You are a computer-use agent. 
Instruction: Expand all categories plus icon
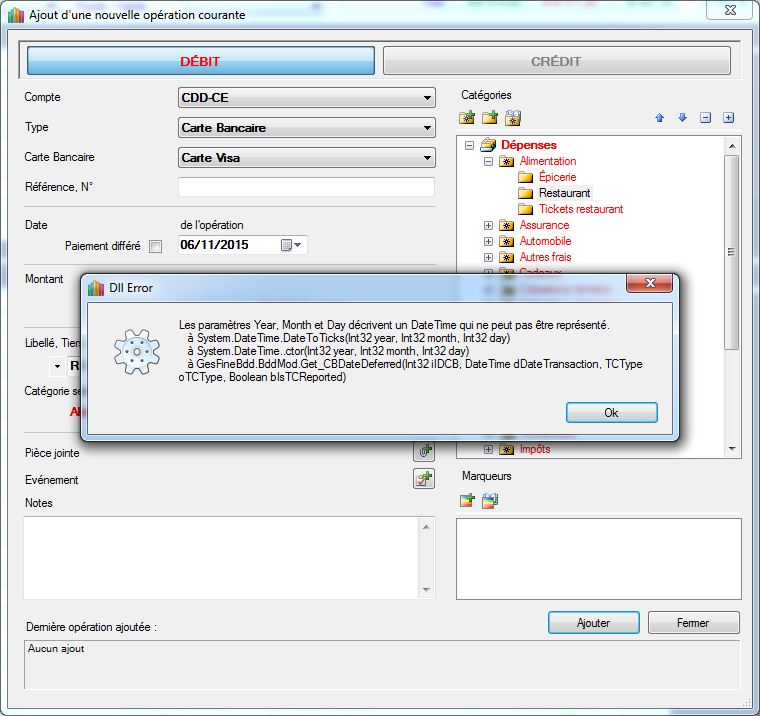[728, 117]
